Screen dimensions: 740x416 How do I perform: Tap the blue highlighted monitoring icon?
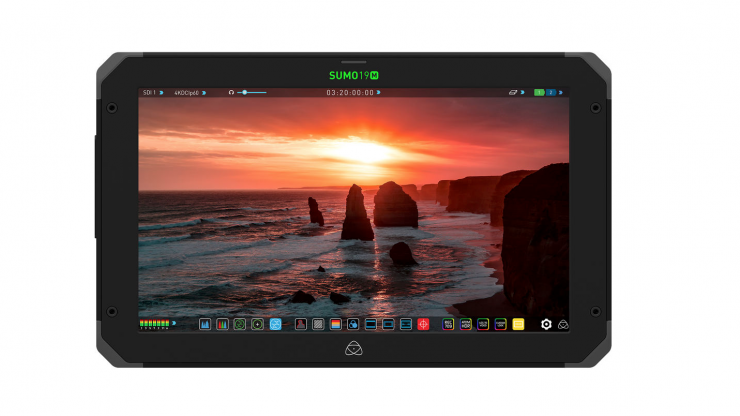[x=275, y=324]
